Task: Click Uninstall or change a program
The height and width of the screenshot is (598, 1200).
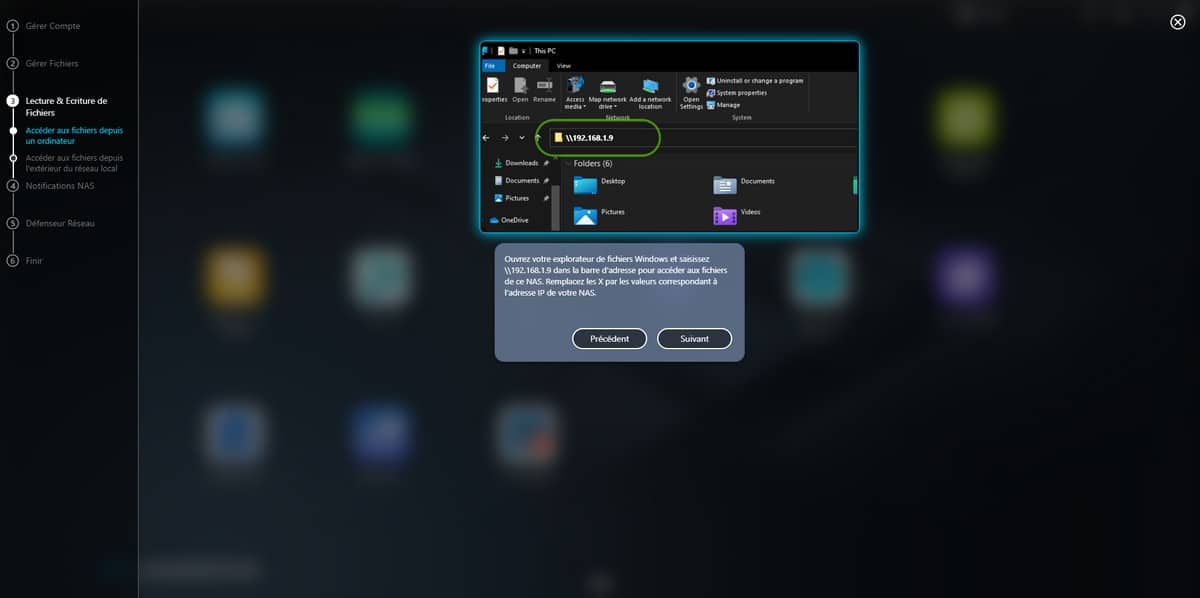Action: point(755,81)
